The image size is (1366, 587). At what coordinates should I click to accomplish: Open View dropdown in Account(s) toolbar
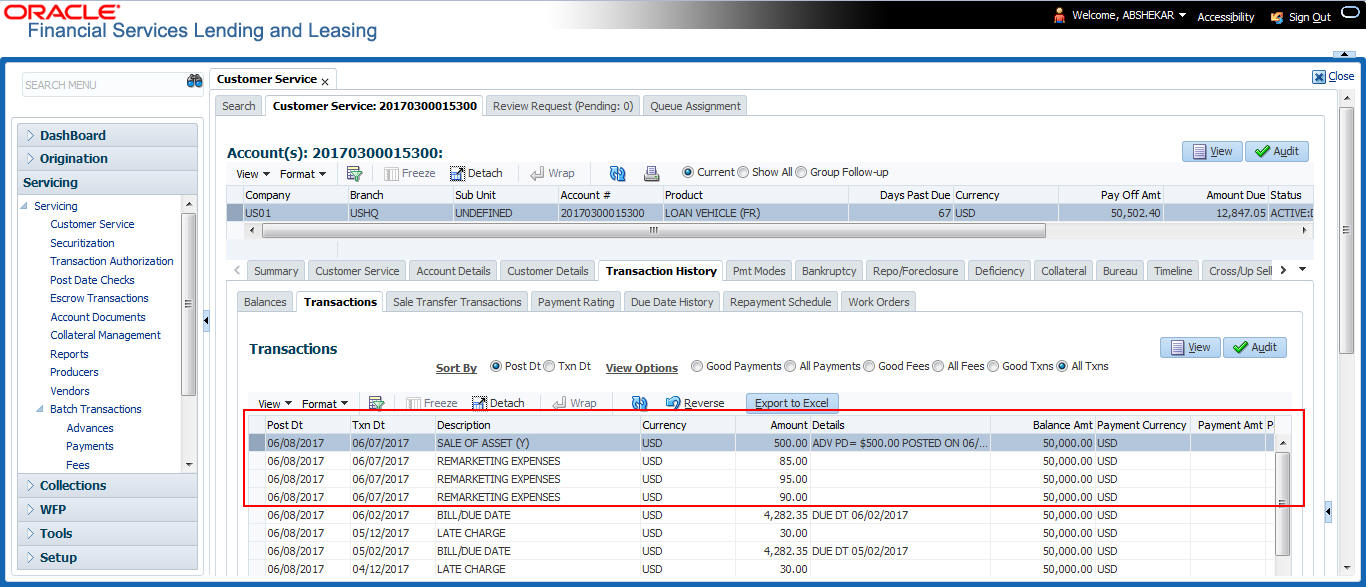click(x=253, y=174)
